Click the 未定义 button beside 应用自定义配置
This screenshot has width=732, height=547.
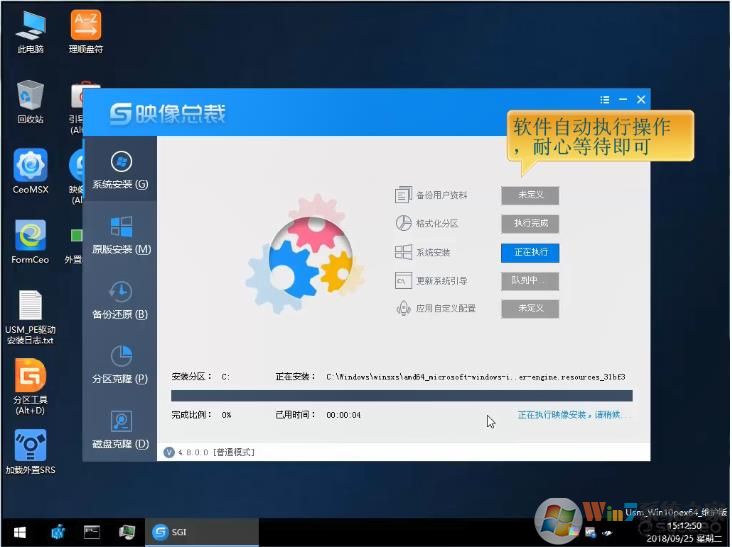pos(529,309)
